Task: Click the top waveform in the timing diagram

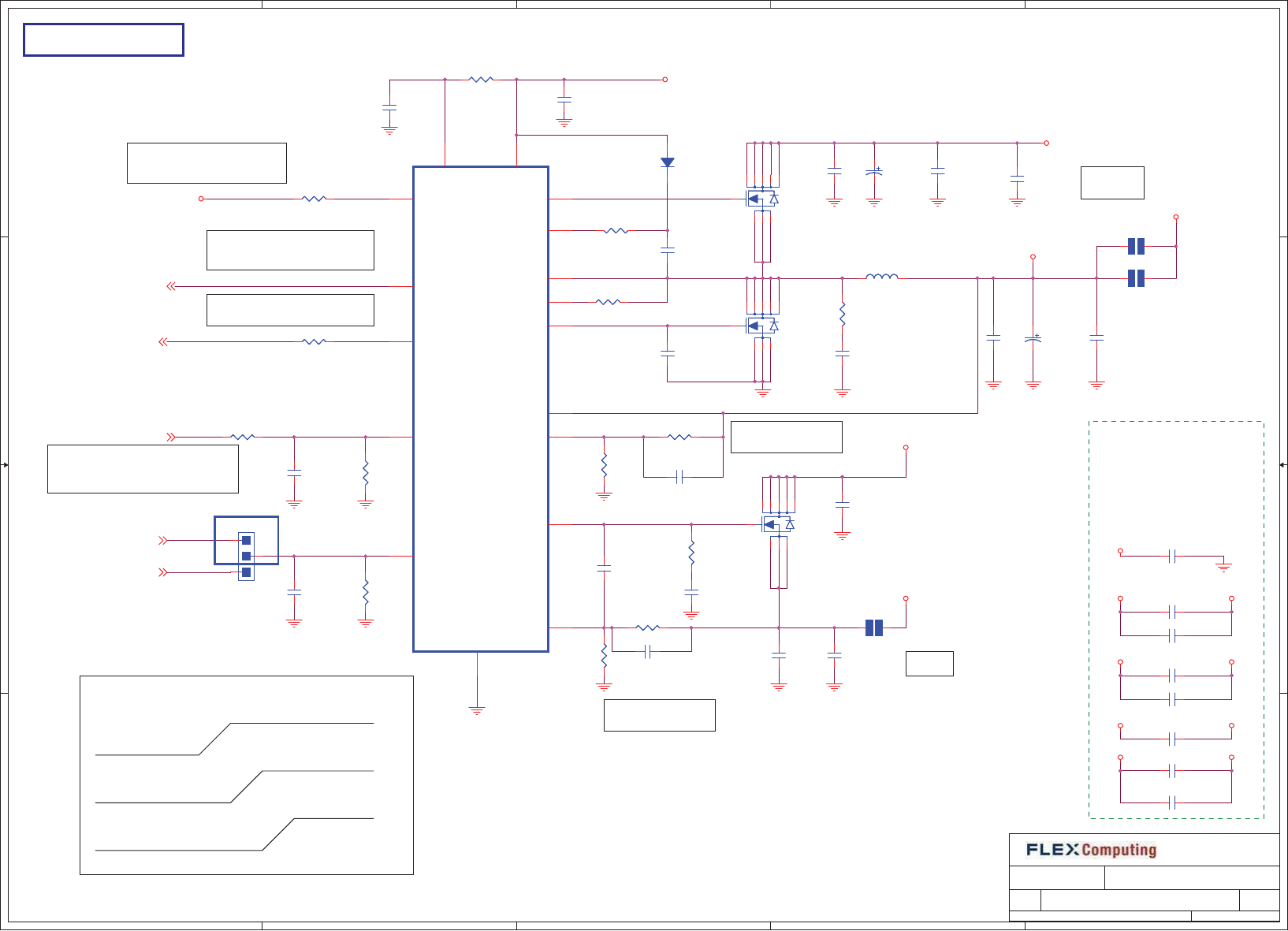Action: tap(234, 739)
